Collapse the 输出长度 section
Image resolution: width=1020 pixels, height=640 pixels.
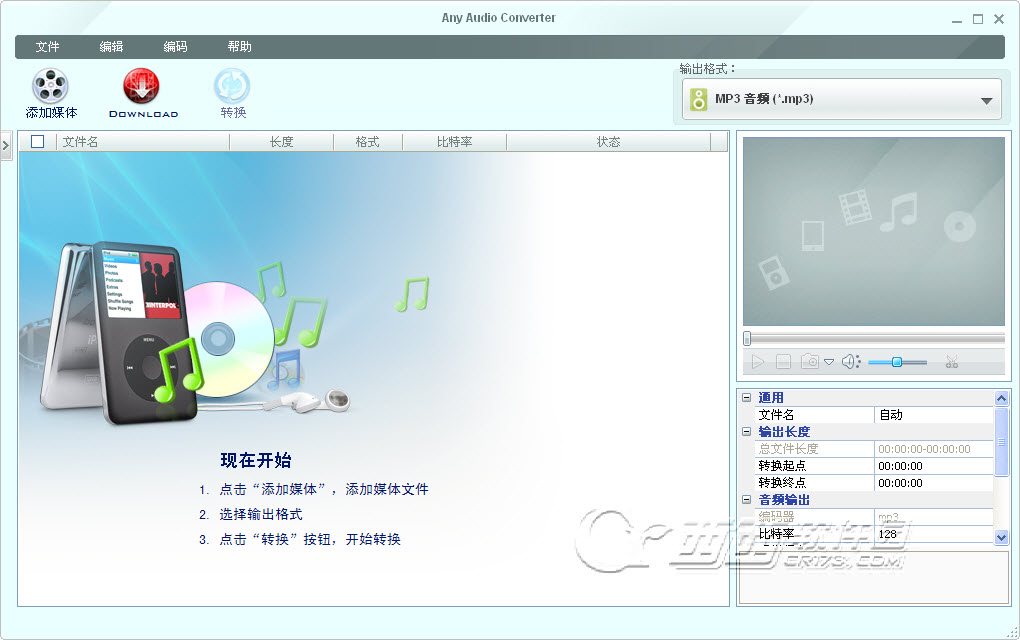click(747, 431)
